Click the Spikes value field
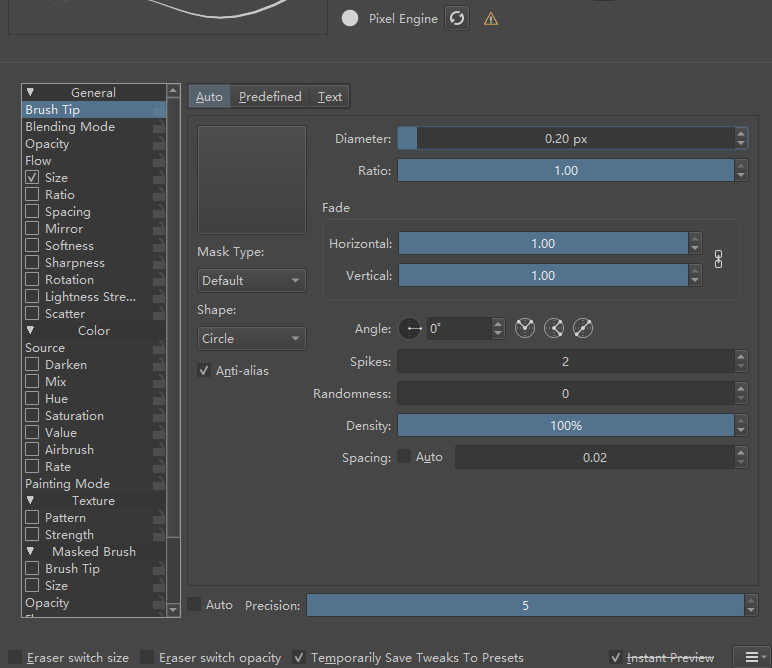The image size is (772, 668). [566, 362]
